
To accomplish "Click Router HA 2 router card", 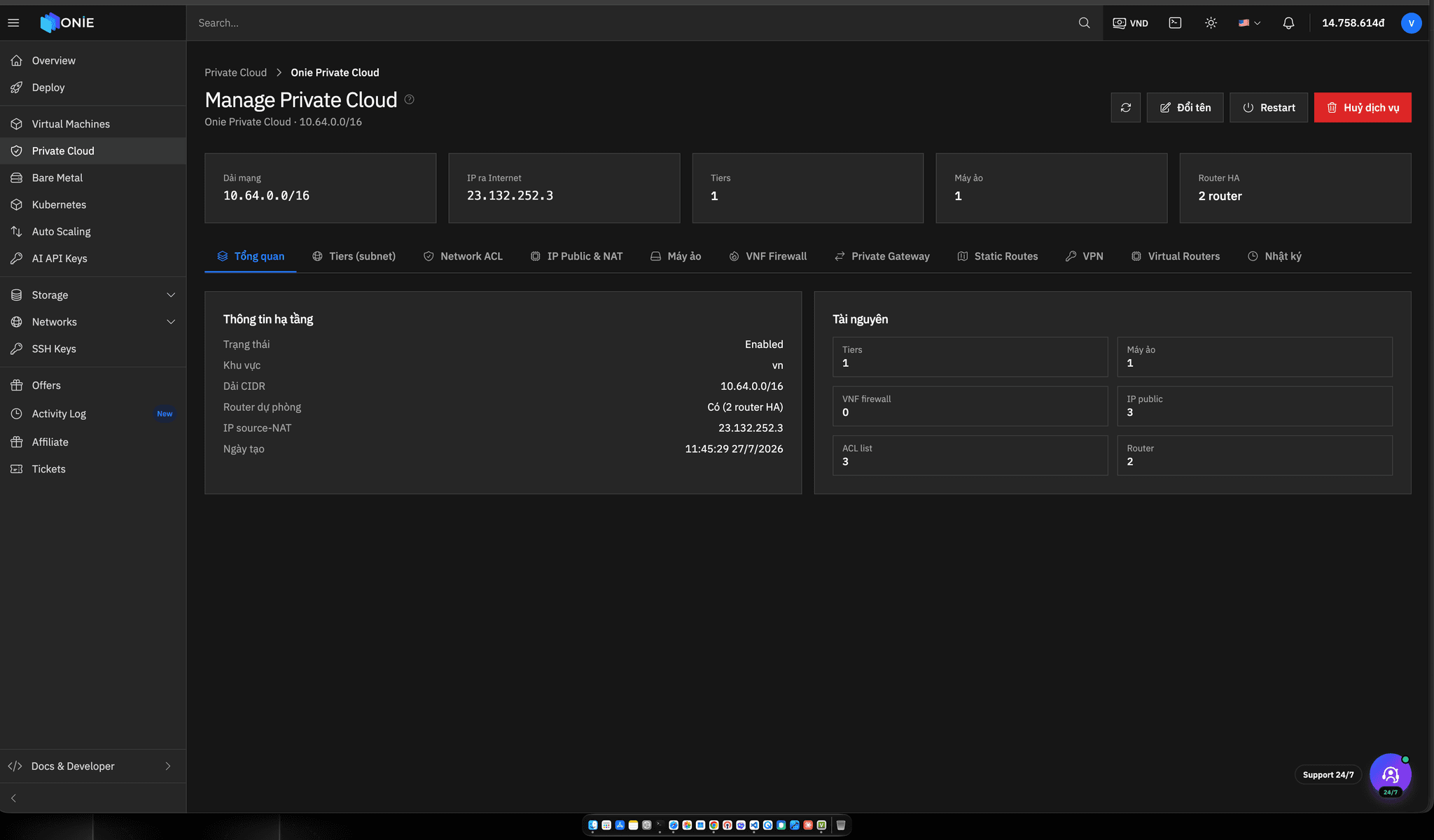I will click(1295, 188).
